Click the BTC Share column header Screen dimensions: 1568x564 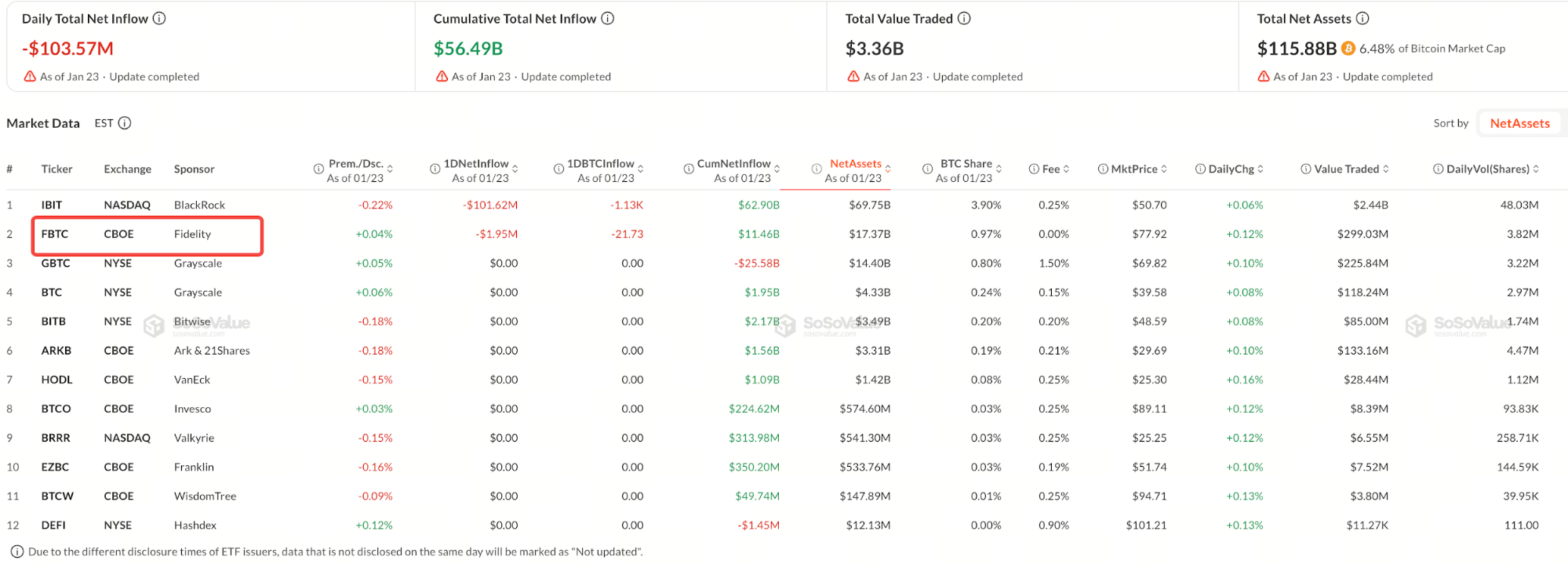tap(966, 164)
